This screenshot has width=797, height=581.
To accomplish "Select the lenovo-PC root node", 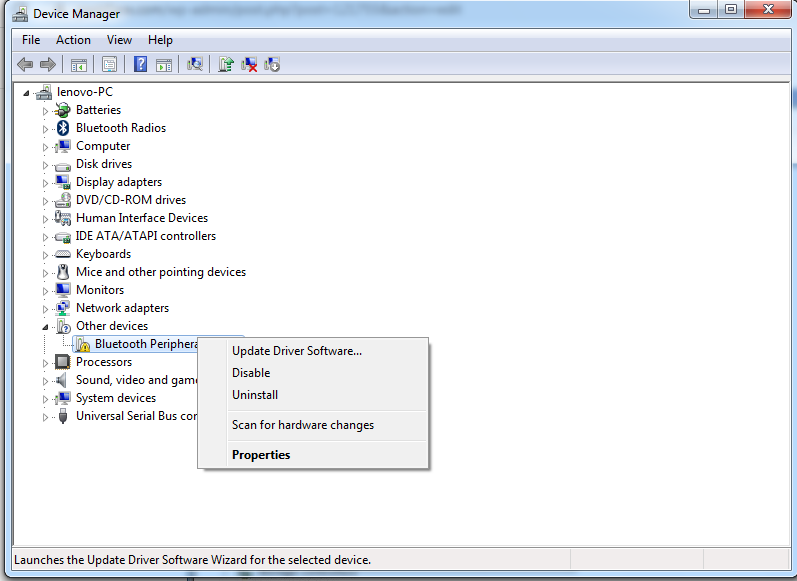I will pyautogui.click(x=85, y=92).
